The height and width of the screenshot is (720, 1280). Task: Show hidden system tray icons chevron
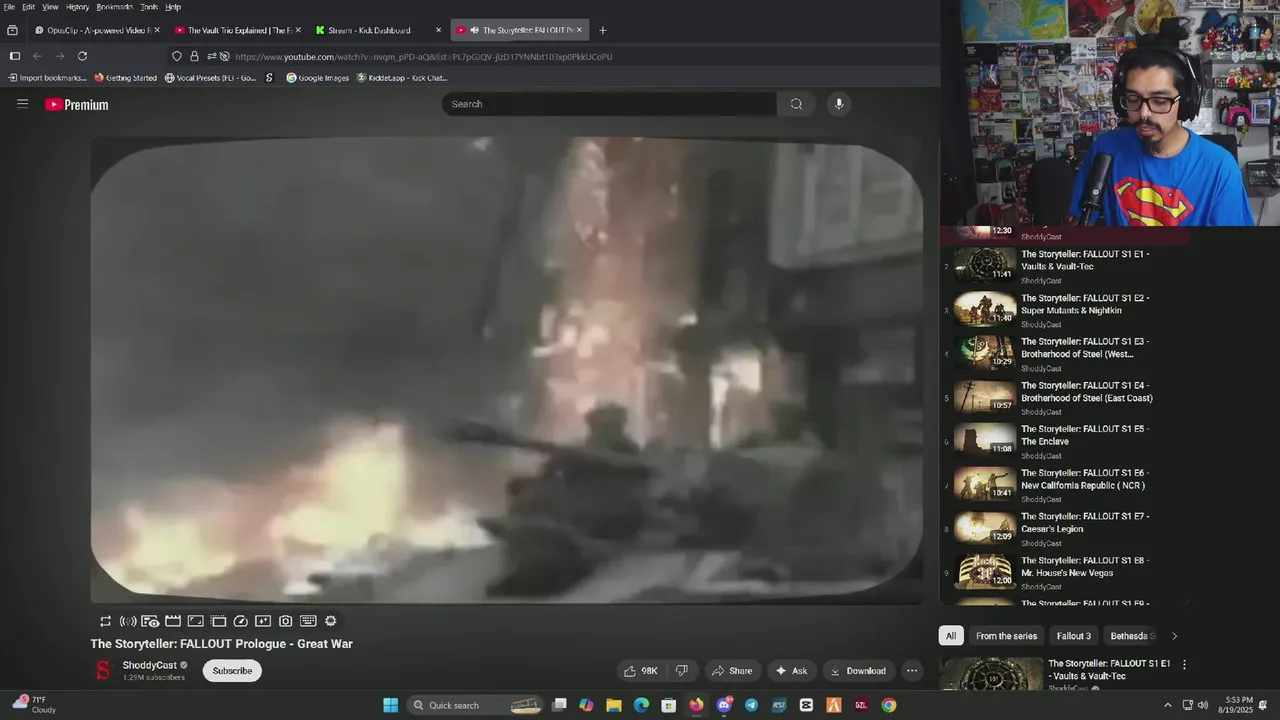click(1167, 705)
